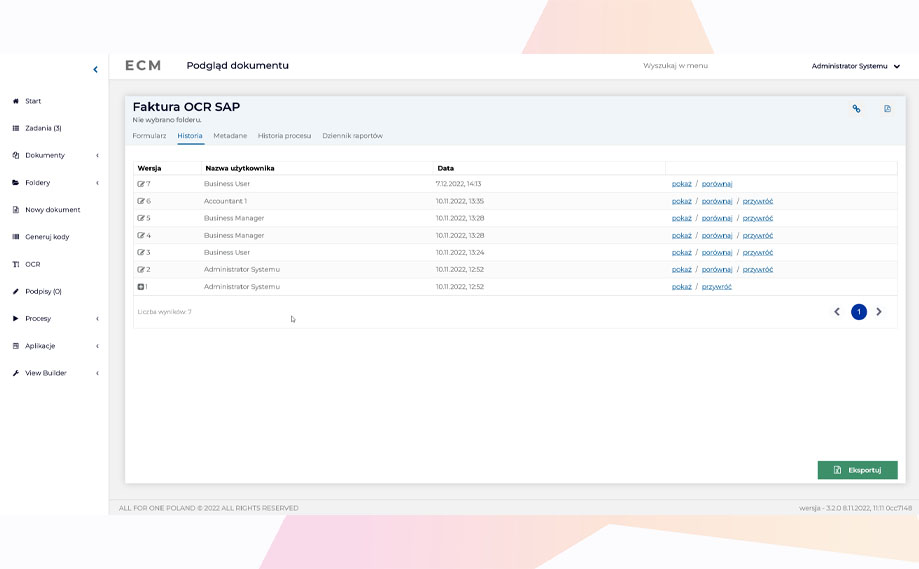Expand the Dokumenty submenu
Screen dimensions: 919x569
tap(45, 155)
